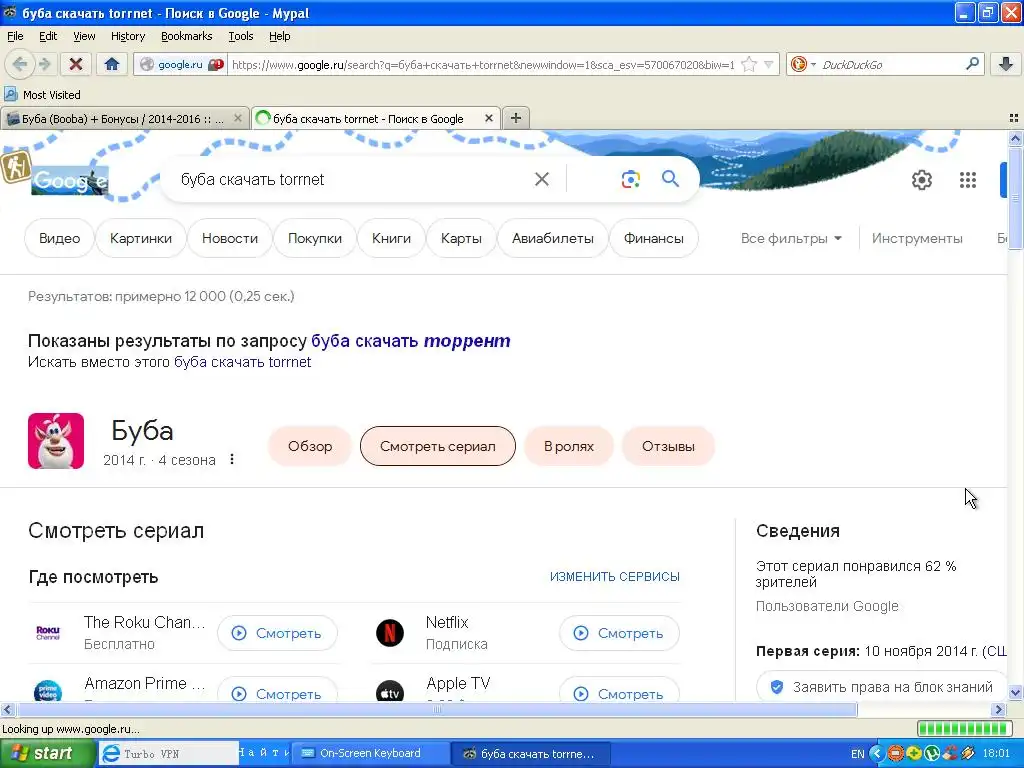Image resolution: width=1024 pixels, height=768 pixels.
Task: Open the downloads arrow button
Action: [1006, 64]
